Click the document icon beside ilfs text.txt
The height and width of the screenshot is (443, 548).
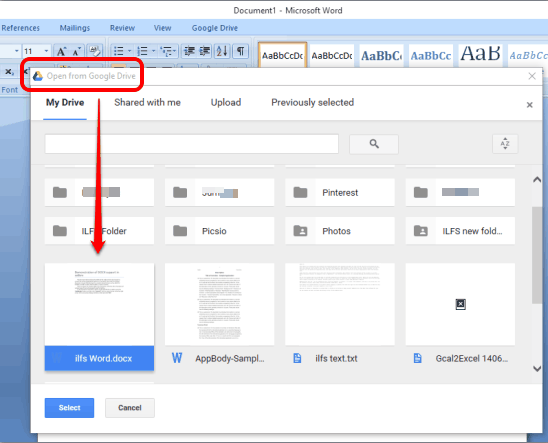pyautogui.click(x=297, y=358)
